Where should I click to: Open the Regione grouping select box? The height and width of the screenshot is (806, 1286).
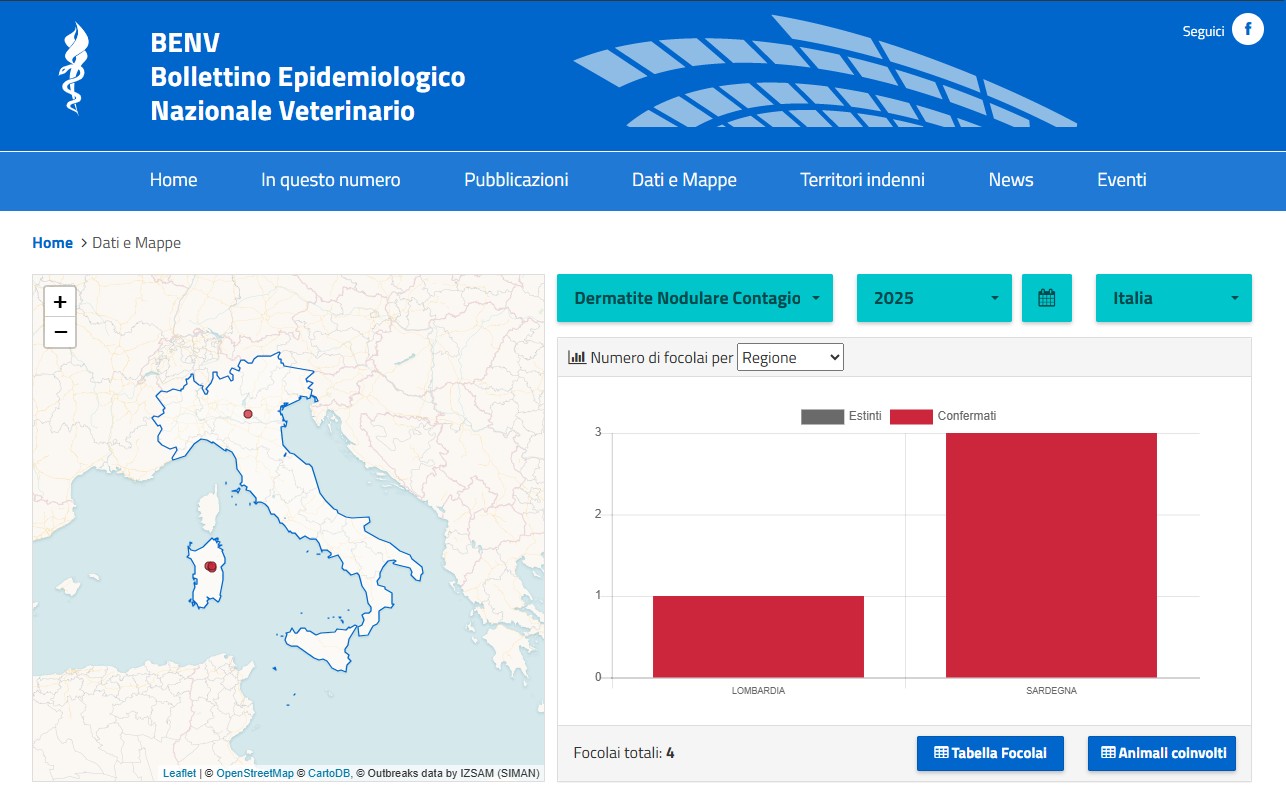(790, 357)
